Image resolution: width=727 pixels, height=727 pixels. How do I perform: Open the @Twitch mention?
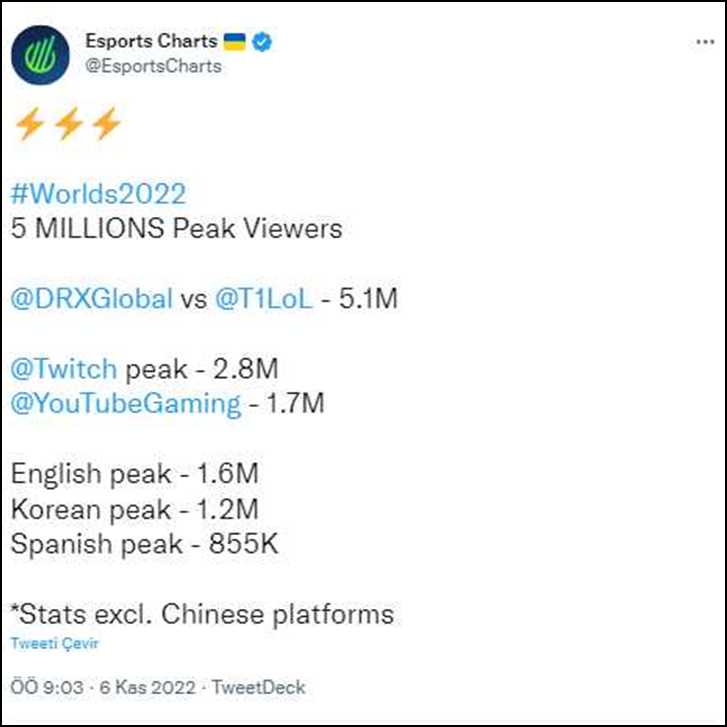pos(64,369)
